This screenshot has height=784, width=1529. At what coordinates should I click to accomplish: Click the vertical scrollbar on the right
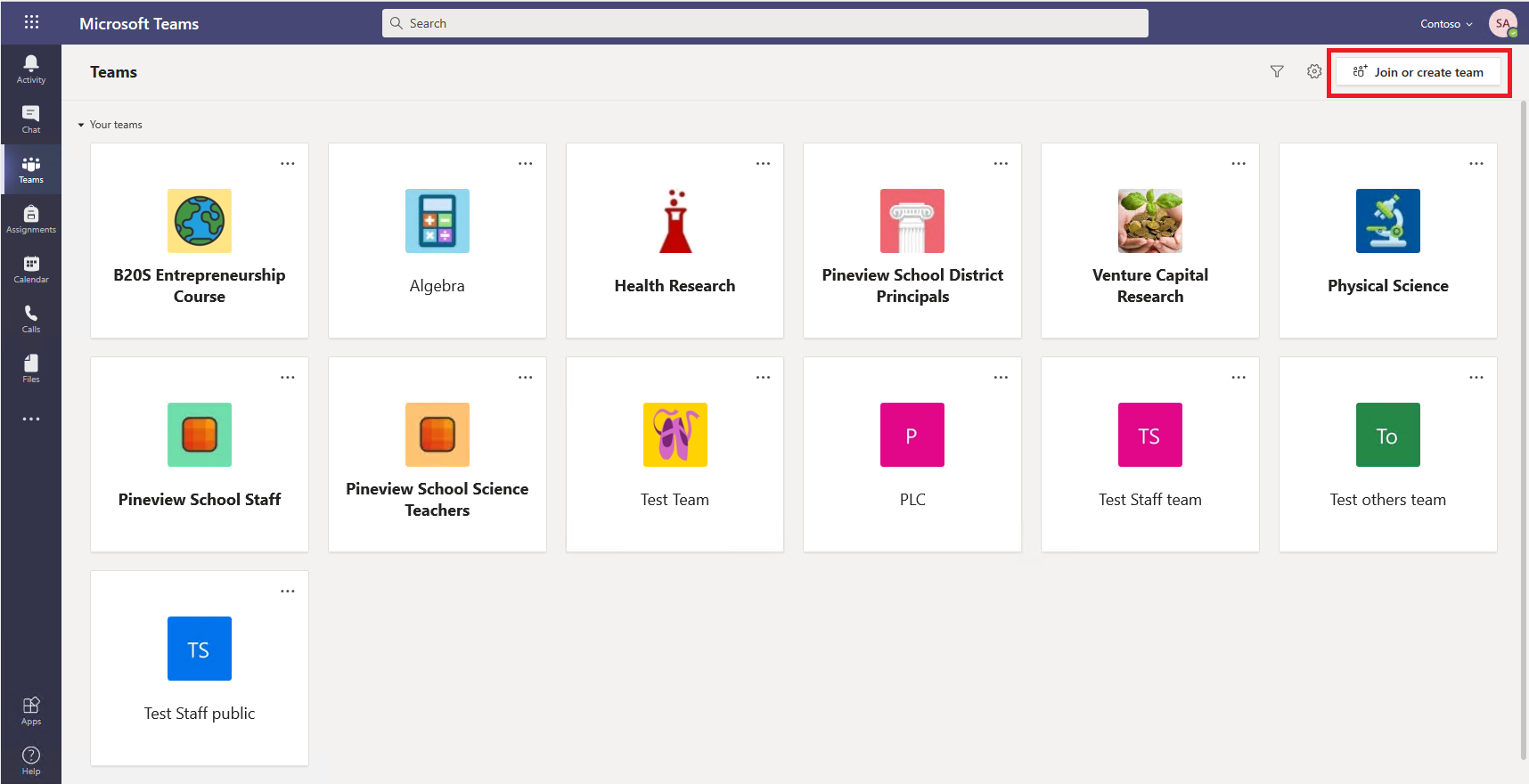1524,430
